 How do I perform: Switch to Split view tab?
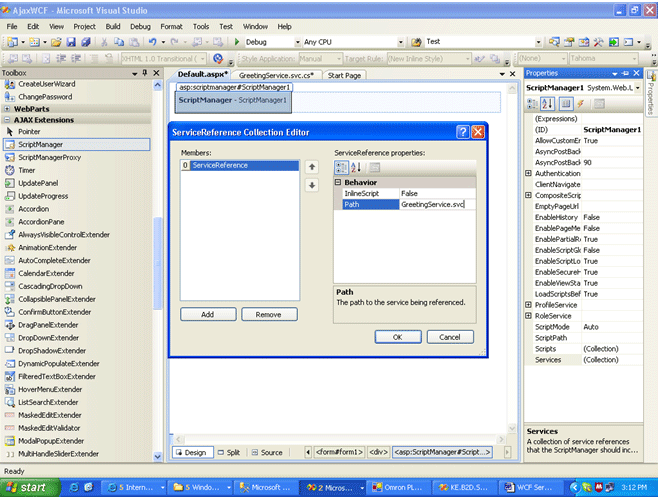point(229,453)
